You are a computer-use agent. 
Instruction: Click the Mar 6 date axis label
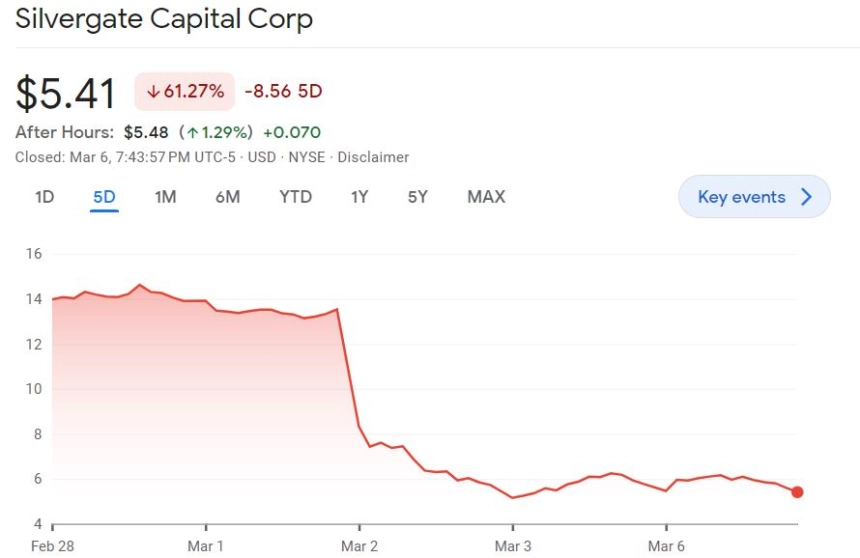666,546
